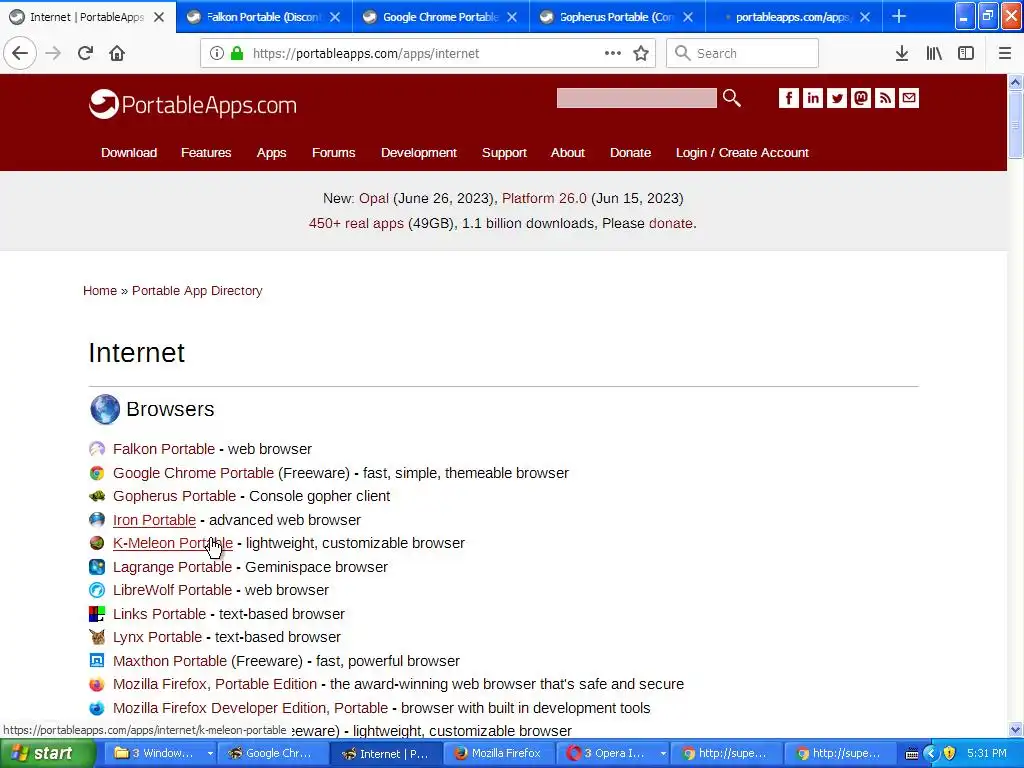Screen dimensions: 1024x768
Task: Open the browser home page icon
Action: click(117, 53)
